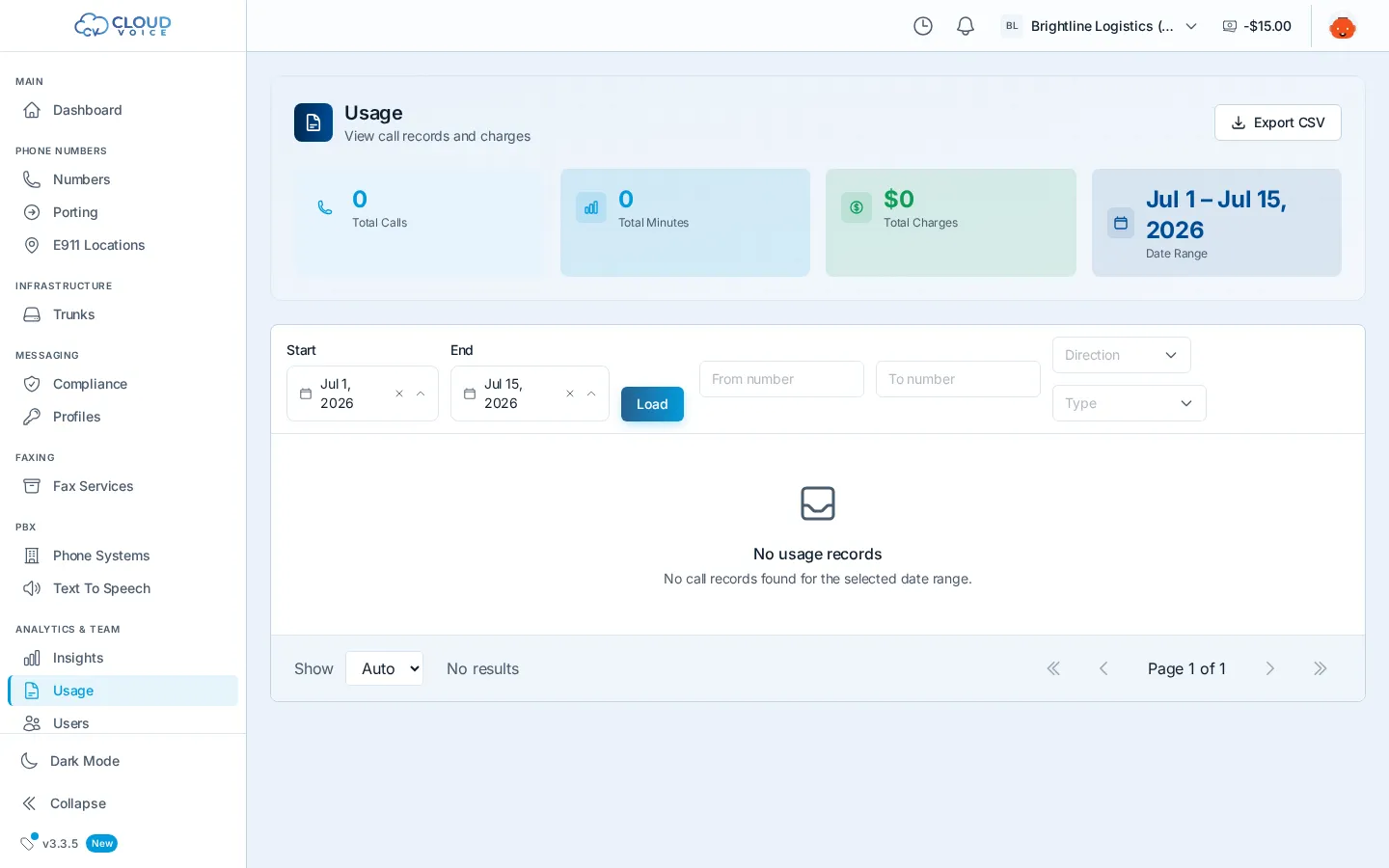1389x868 pixels.
Task: Click the Total Calls phone icon
Action: 325,207
